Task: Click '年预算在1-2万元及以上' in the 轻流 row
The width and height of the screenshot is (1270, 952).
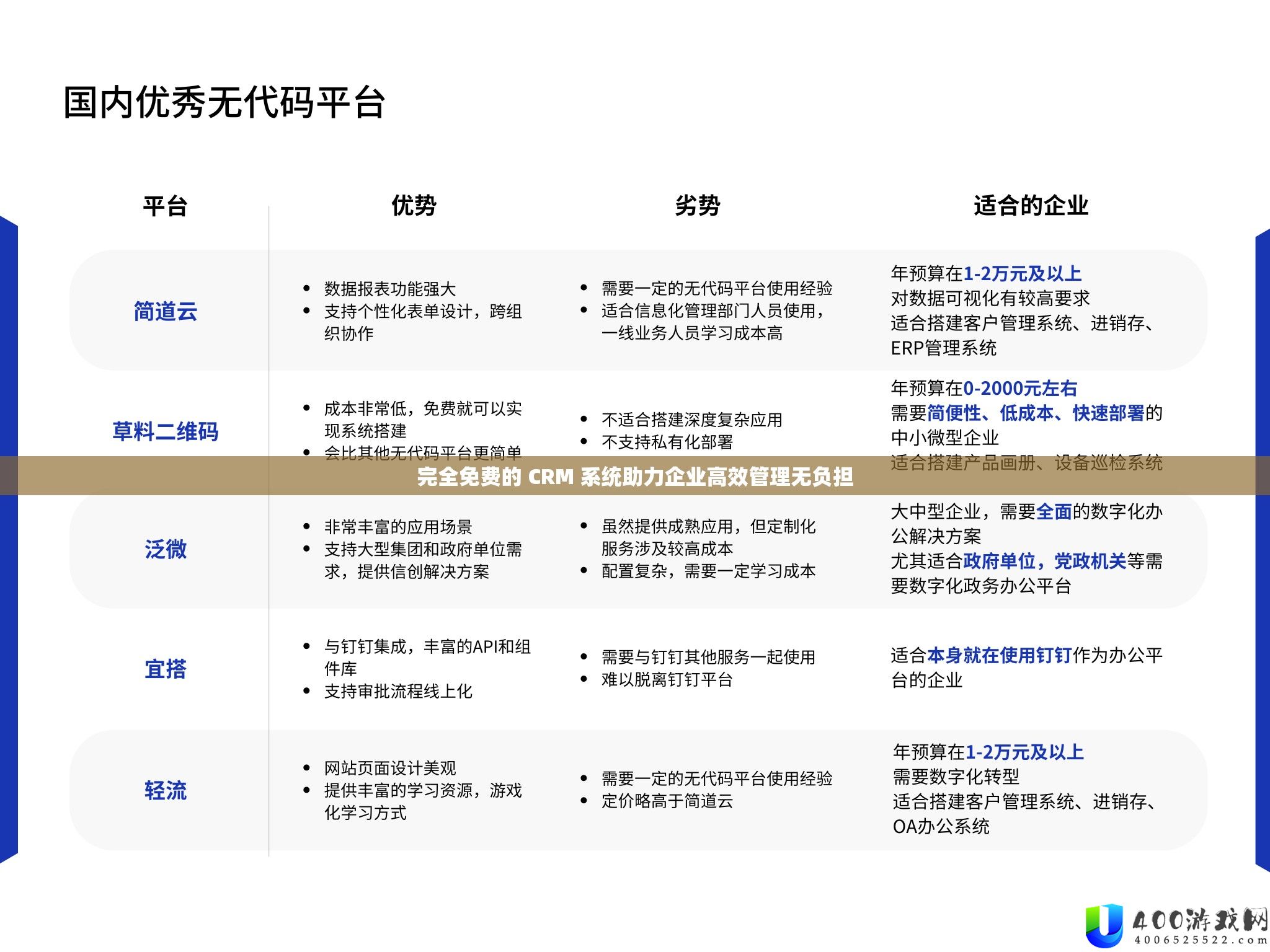Action: pos(988,752)
